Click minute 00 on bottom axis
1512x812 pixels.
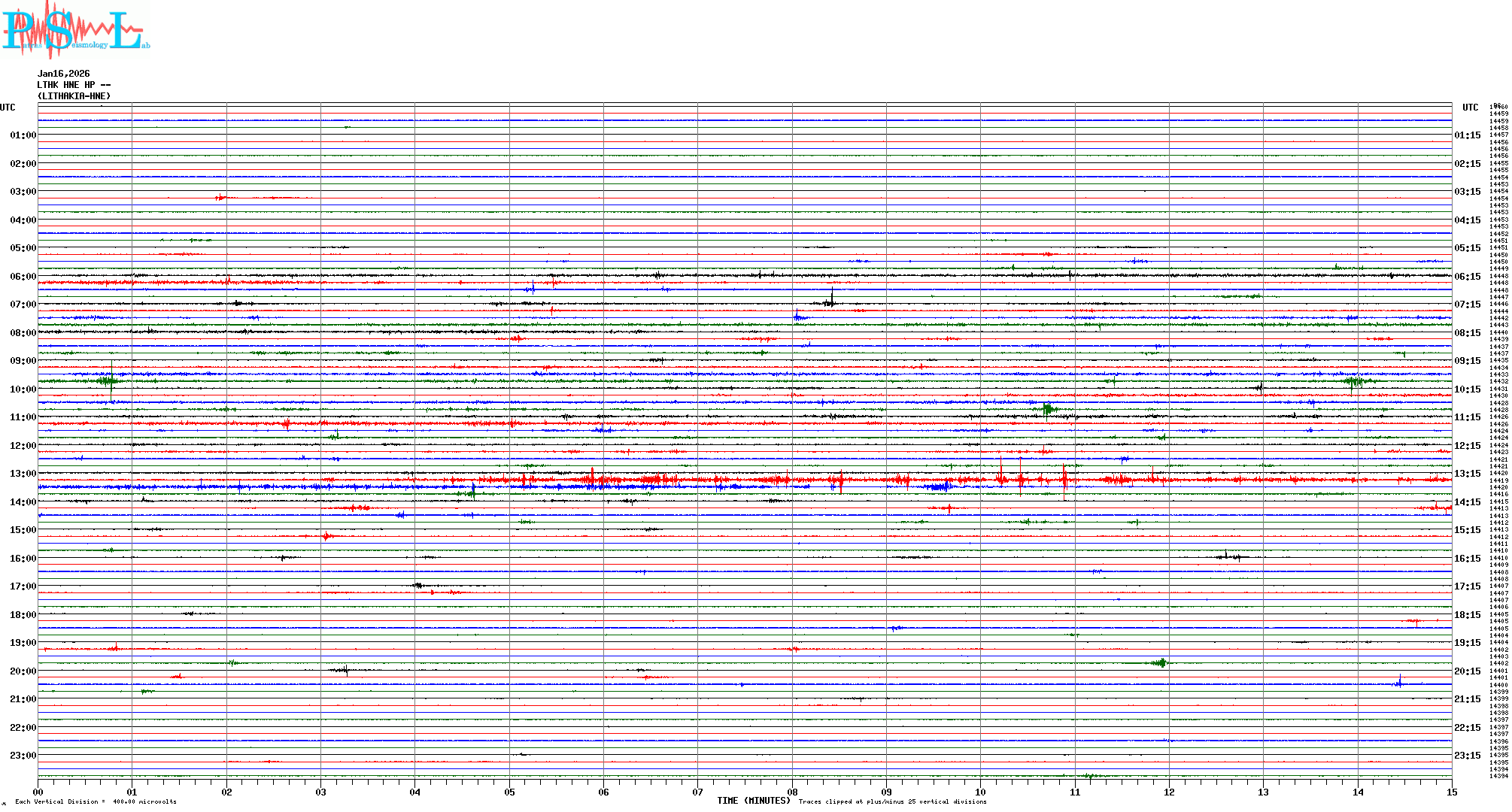[38, 792]
